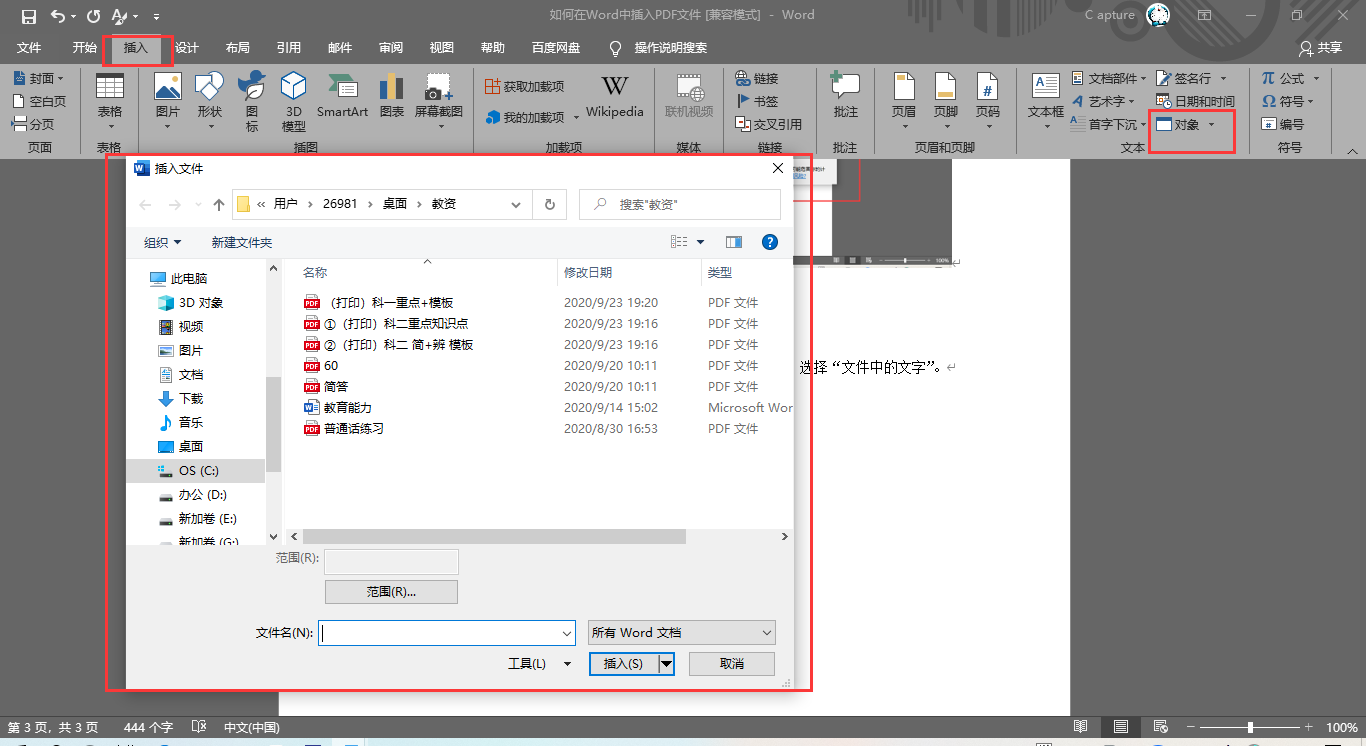
Task: Open the 页眉 header menu
Action: point(904,102)
